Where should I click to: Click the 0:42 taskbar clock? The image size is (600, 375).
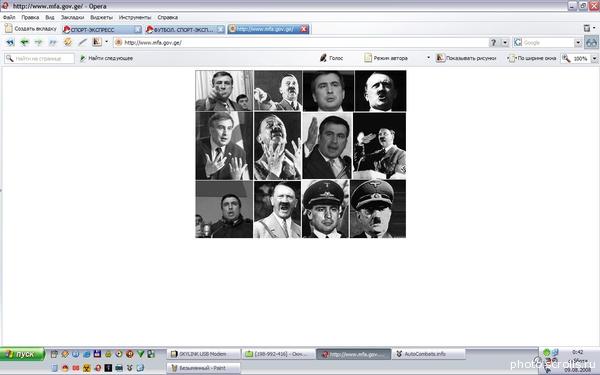[x=578, y=352]
